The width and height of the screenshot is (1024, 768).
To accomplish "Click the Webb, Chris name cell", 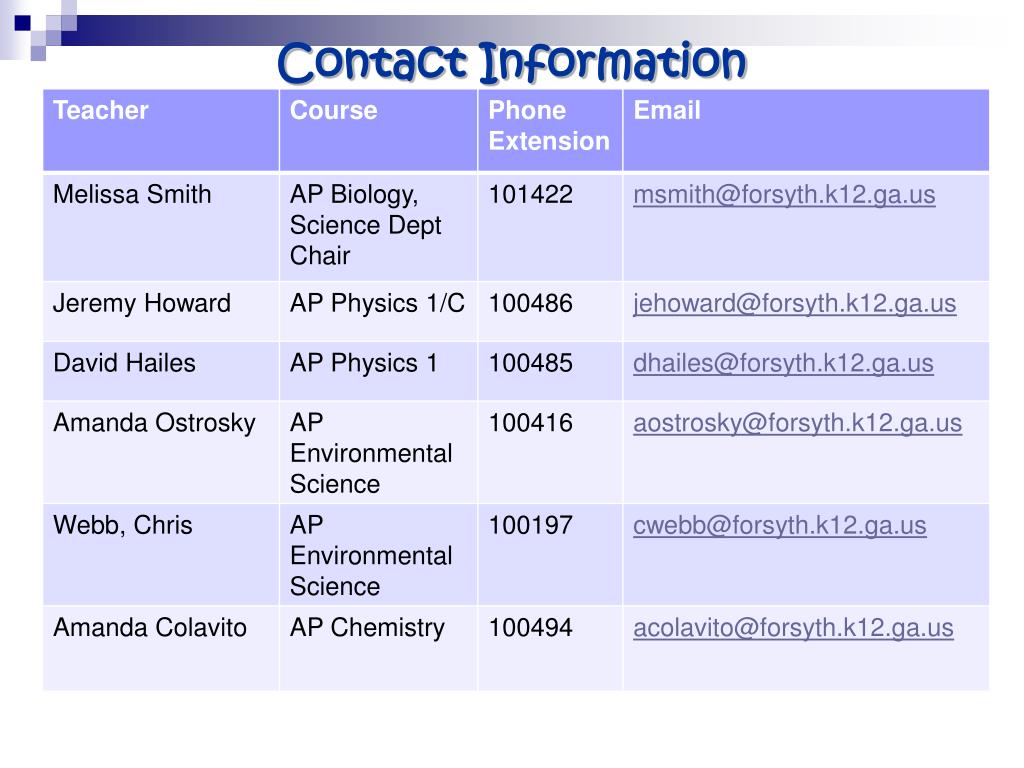I will pos(161,554).
